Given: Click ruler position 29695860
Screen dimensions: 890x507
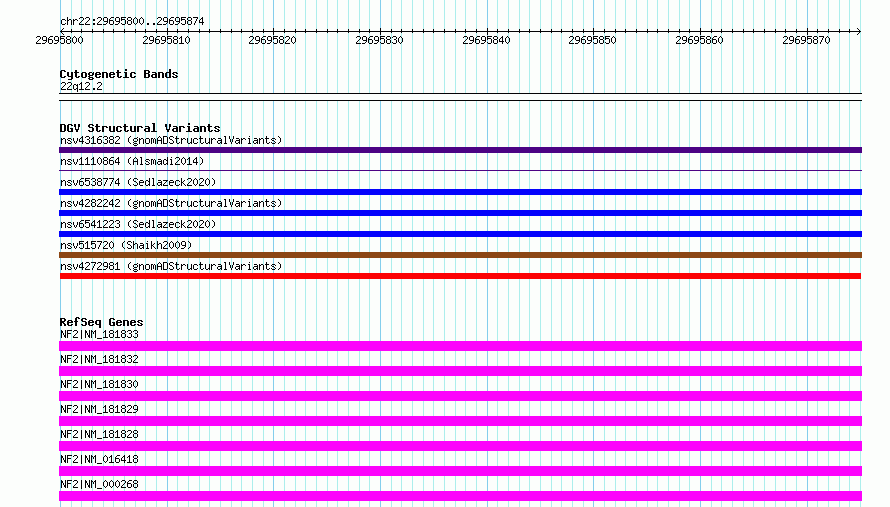Looking at the screenshot, I should pyautogui.click(x=699, y=40).
